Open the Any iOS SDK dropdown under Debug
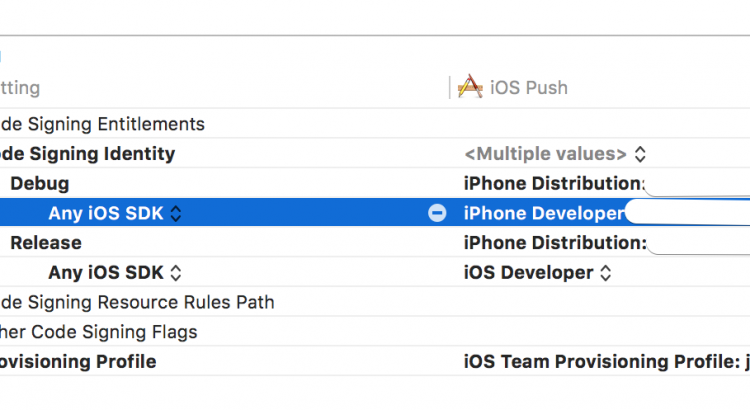This screenshot has width=750, height=410. 115,213
